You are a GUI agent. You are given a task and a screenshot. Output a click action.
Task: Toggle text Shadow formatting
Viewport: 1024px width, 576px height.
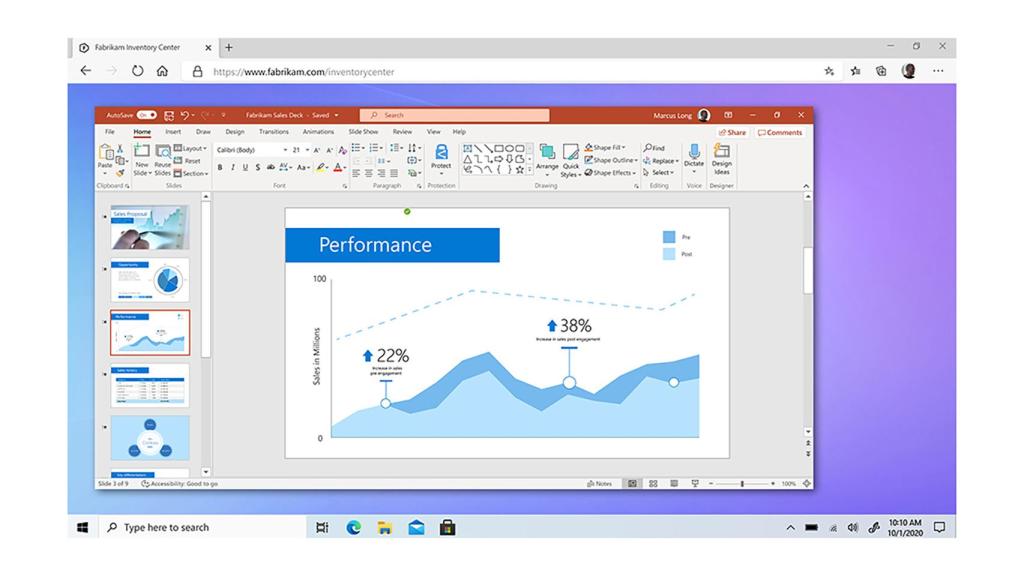[x=258, y=168]
